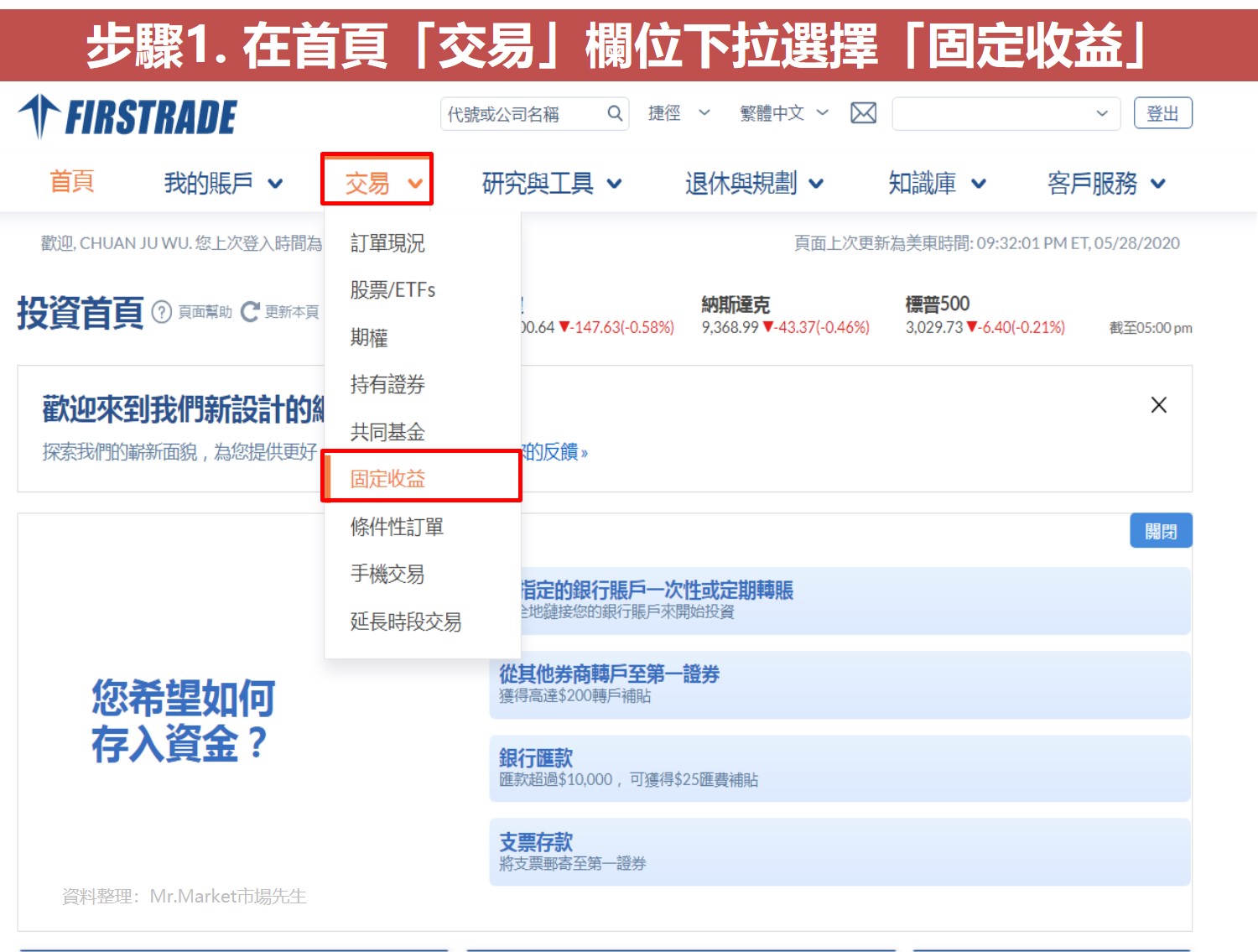1258x952 pixels.
Task: Select 期權 options menu item
Action: [x=423, y=338]
